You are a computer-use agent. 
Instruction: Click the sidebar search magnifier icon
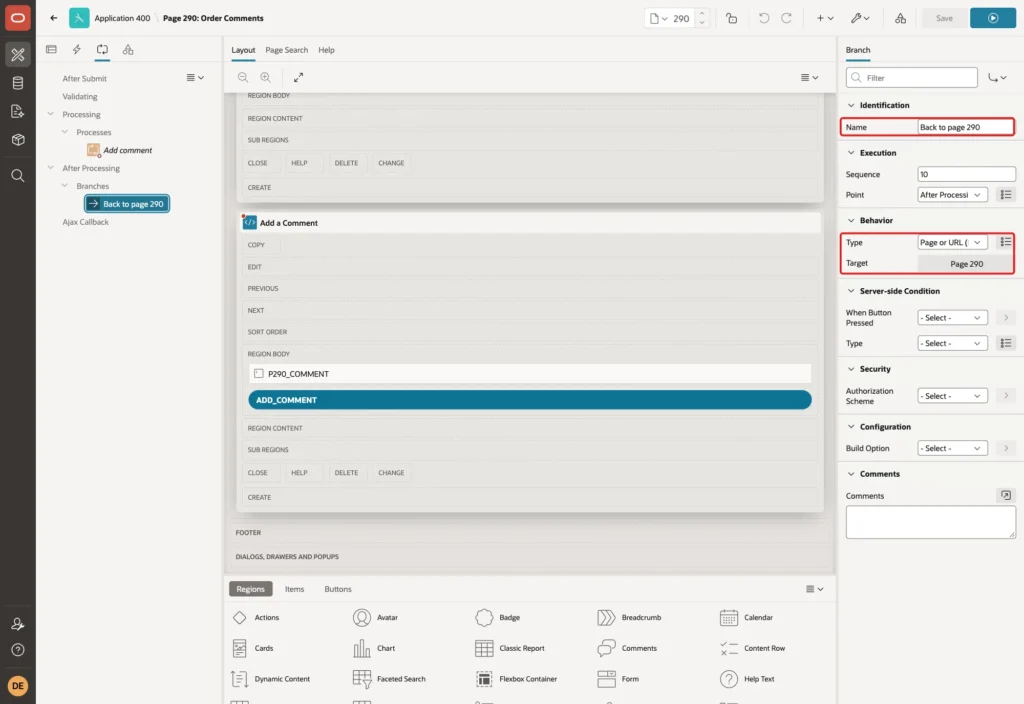pyautogui.click(x=18, y=176)
